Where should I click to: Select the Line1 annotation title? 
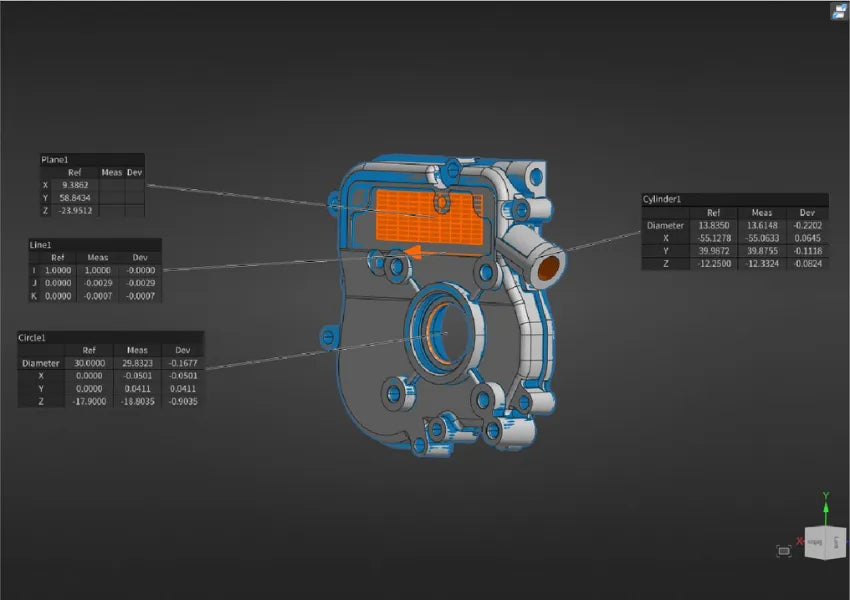(x=40, y=245)
